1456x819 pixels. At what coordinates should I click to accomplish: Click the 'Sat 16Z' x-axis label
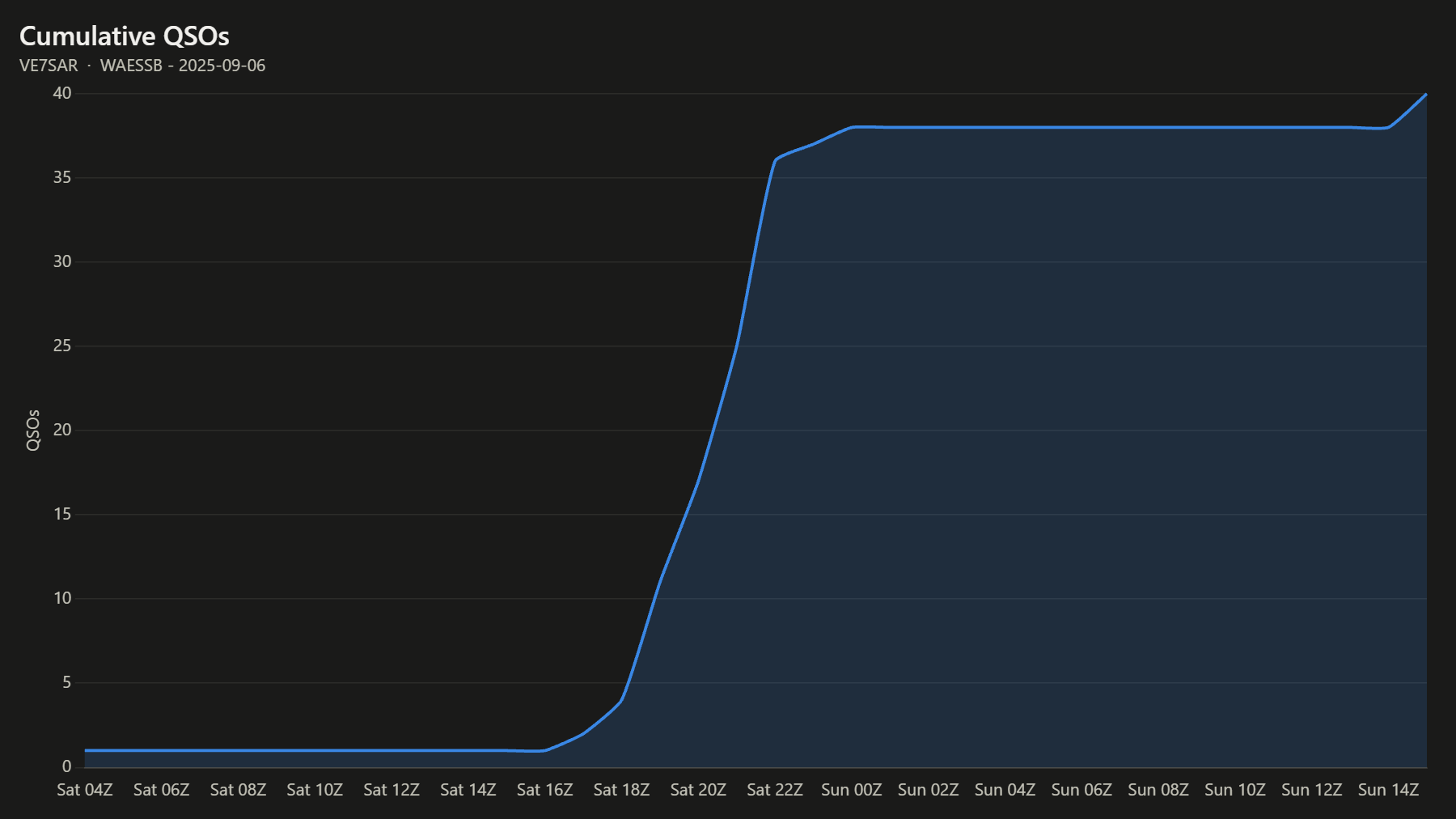point(544,790)
